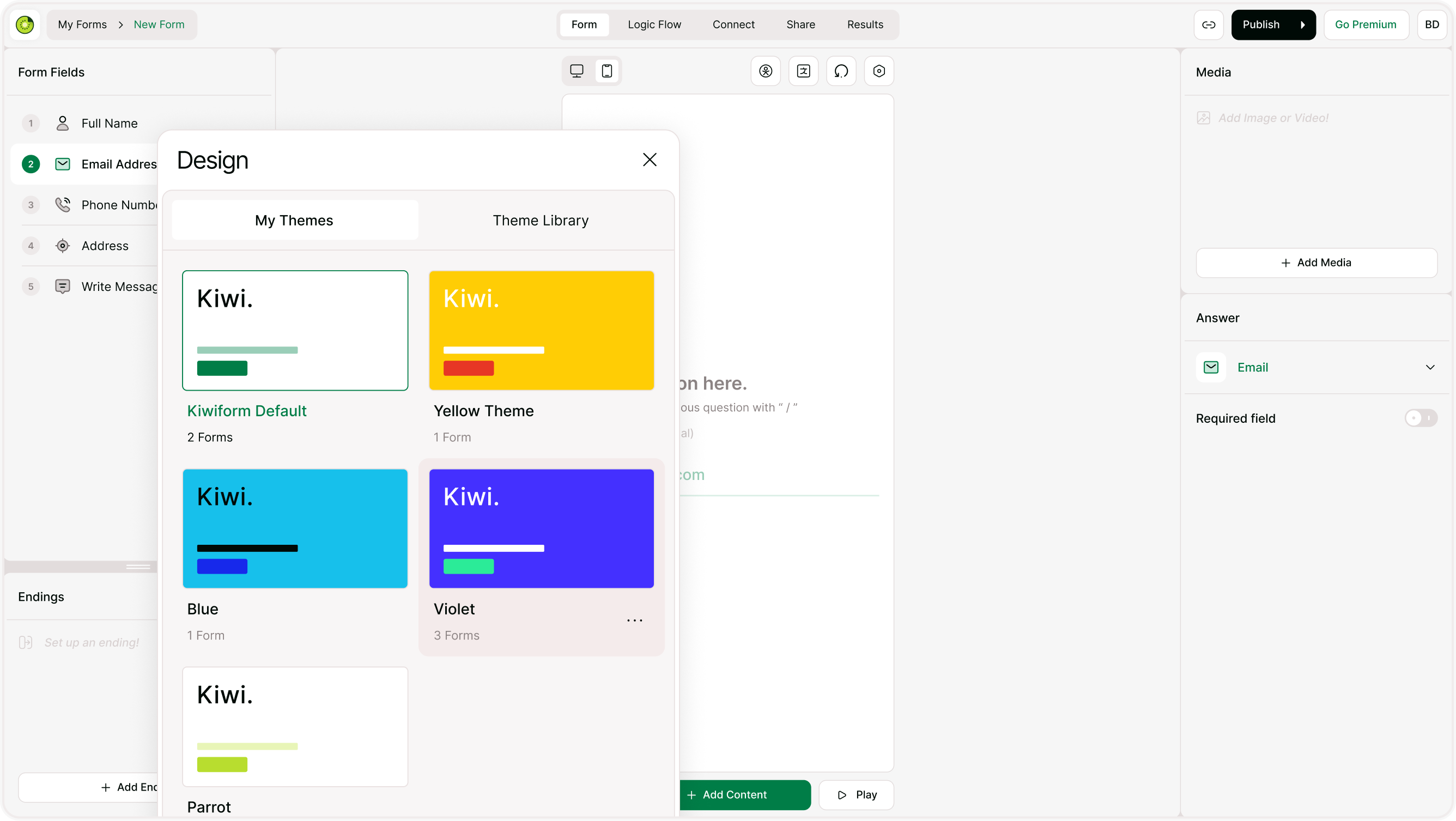Toggle the Required field switch
1456x821 pixels.
point(1421,417)
